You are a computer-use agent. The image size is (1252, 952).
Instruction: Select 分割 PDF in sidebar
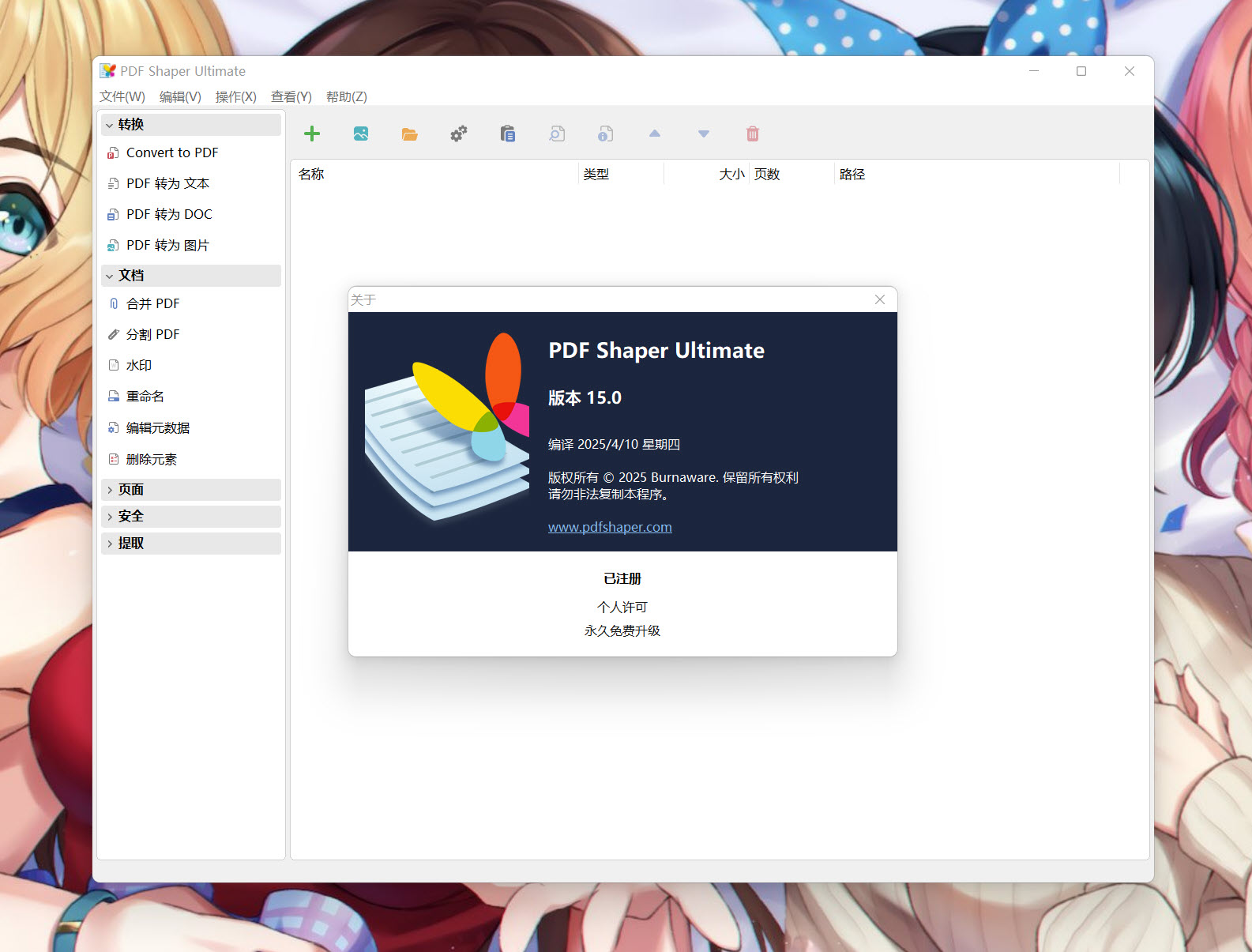tap(190, 334)
